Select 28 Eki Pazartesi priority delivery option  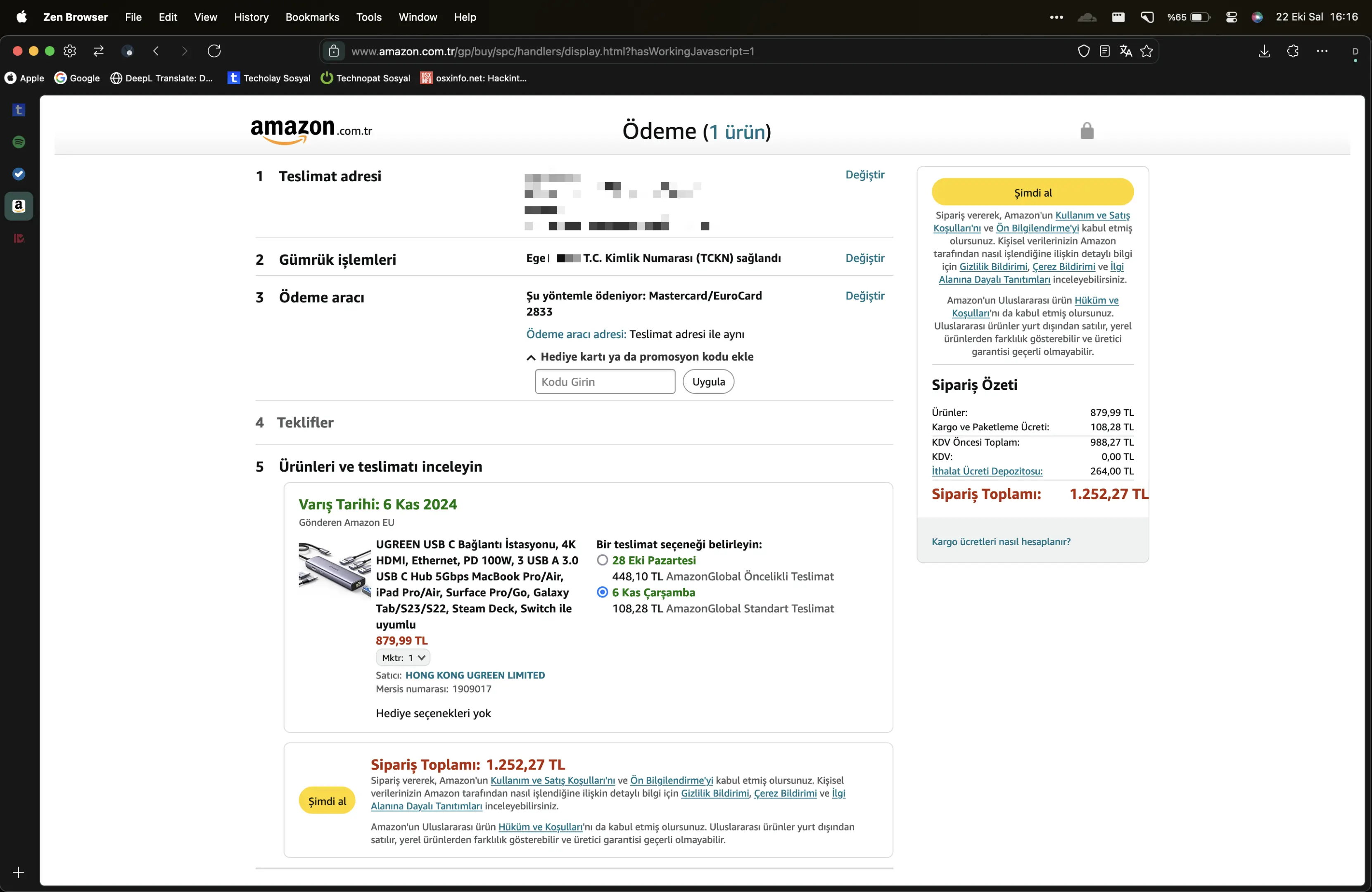pos(603,560)
